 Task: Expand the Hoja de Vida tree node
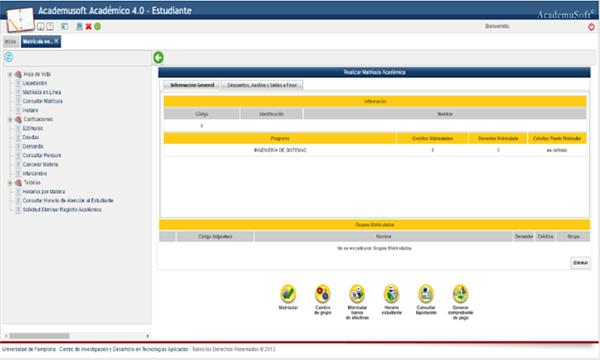pyautogui.click(x=10, y=74)
